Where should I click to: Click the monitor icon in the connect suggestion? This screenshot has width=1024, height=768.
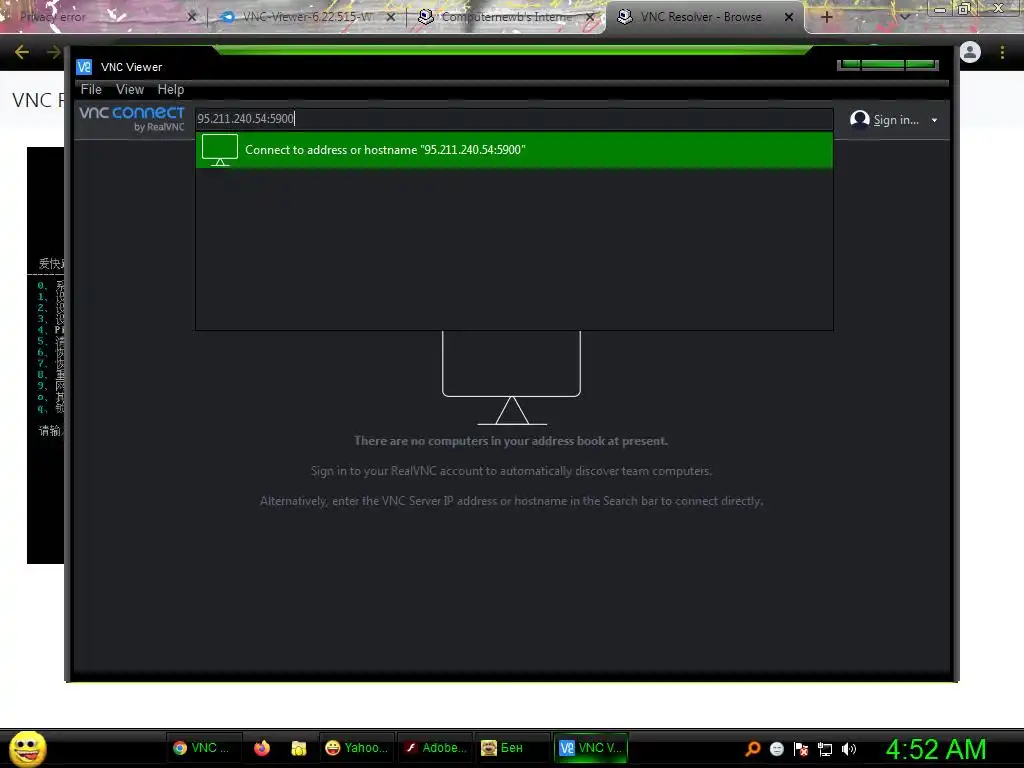point(220,150)
